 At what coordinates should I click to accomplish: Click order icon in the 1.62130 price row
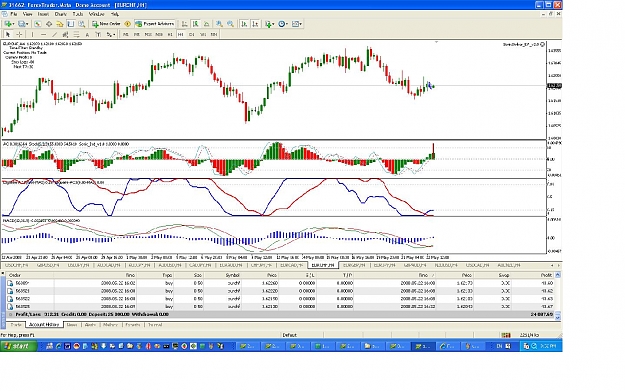(x=10, y=307)
